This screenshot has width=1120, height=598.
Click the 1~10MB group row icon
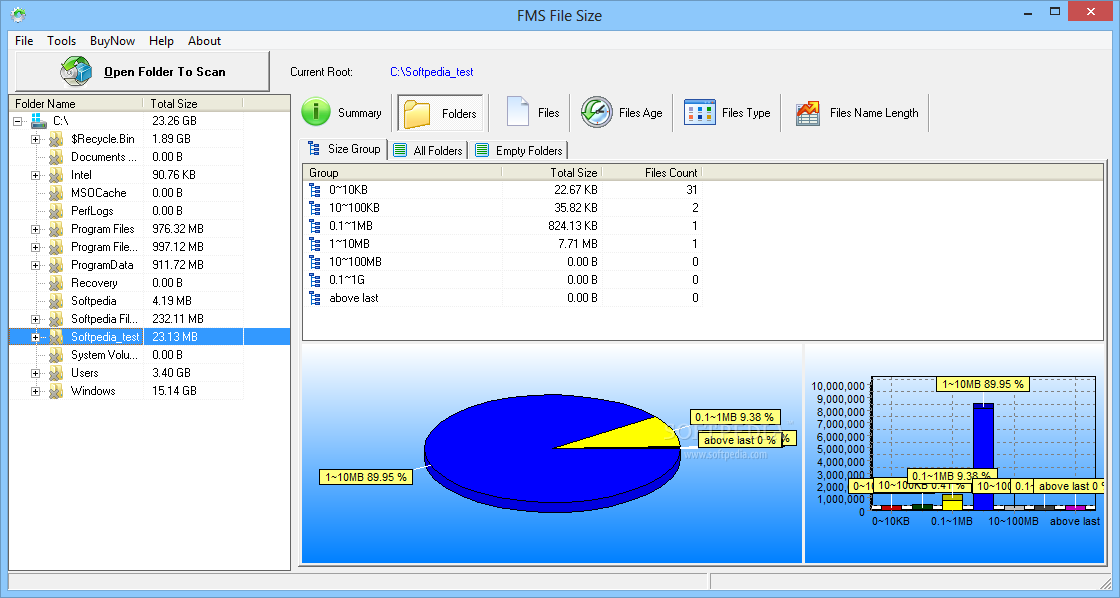315,244
